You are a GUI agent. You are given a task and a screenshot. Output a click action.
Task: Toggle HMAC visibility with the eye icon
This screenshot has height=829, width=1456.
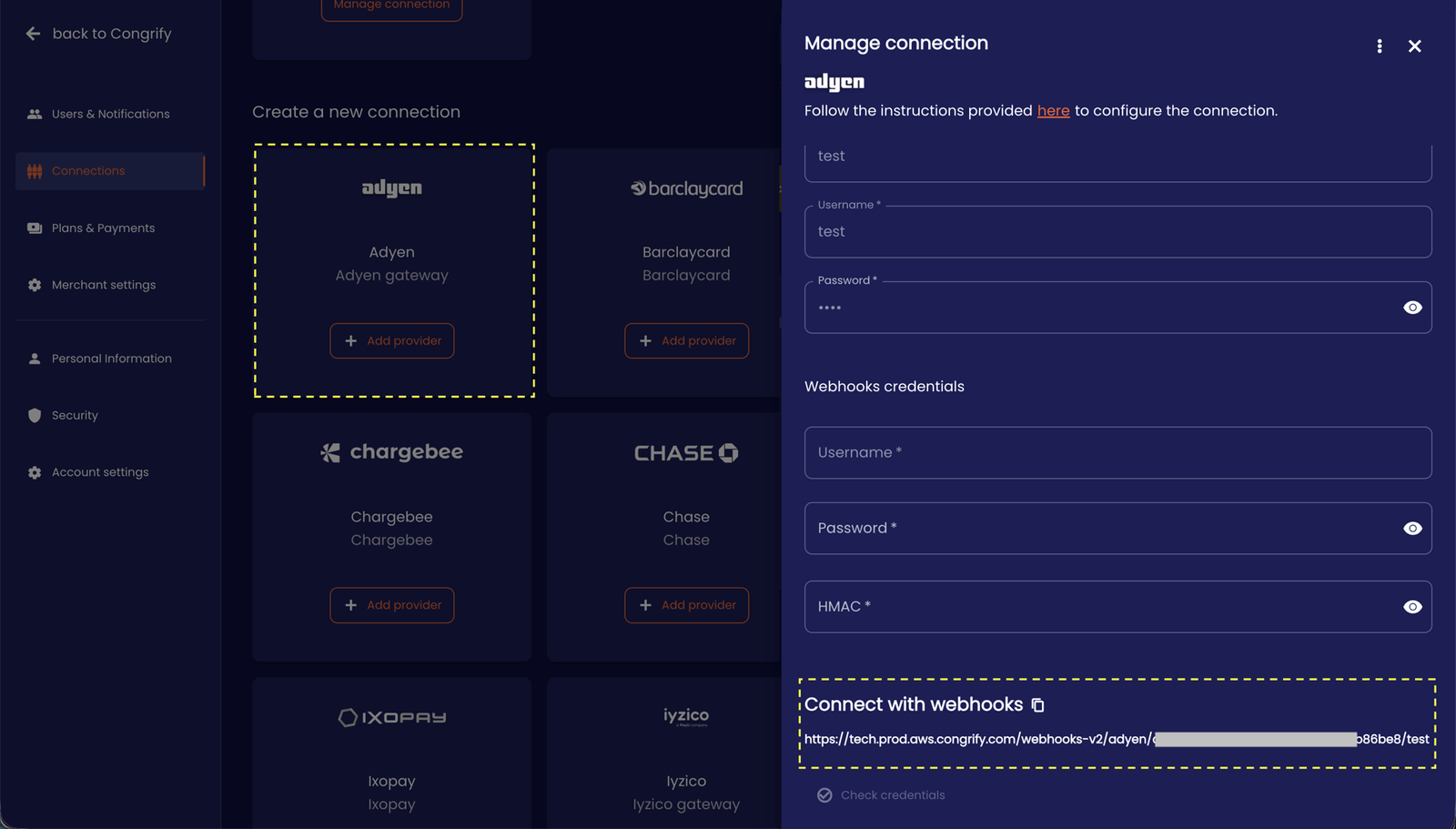pos(1412,607)
